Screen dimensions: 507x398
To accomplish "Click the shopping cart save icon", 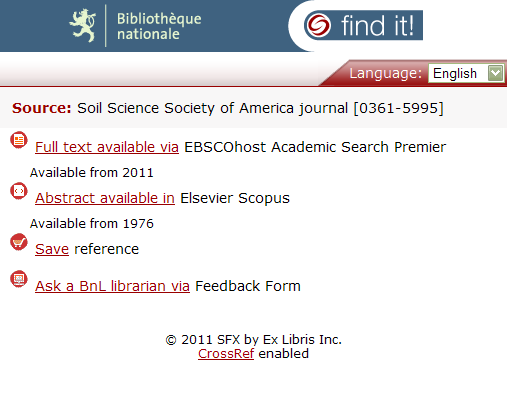I will [x=19, y=242].
